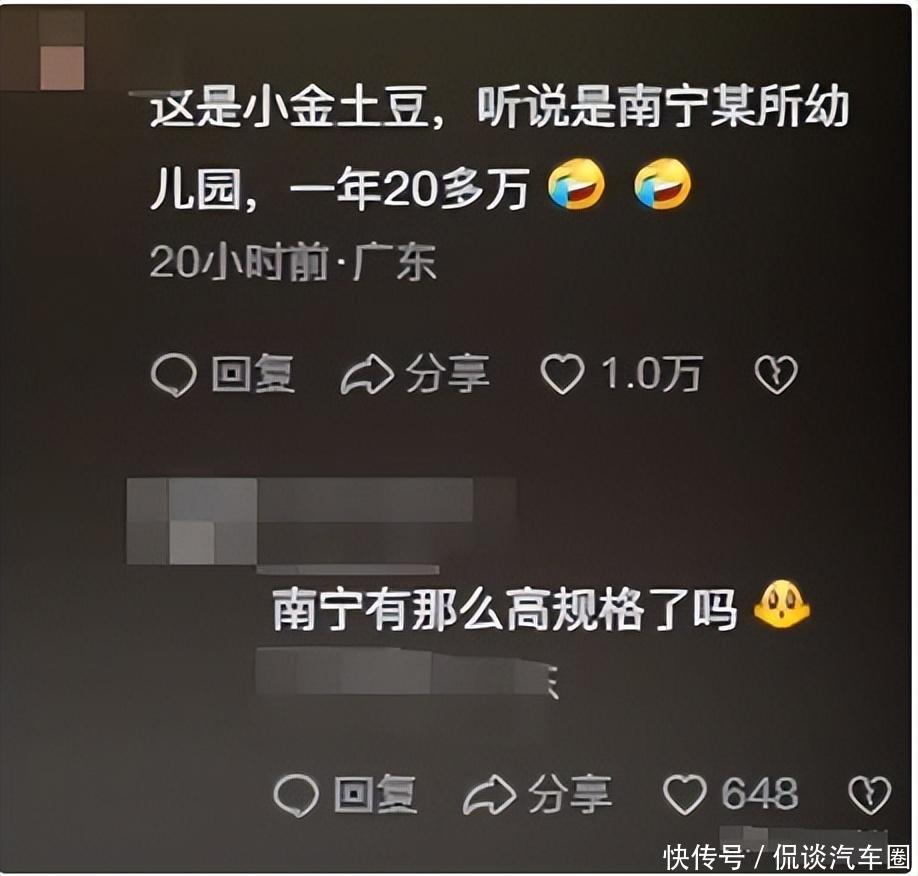Click the 快传号 / 侃谈汽车圈 watermark

(x=787, y=858)
